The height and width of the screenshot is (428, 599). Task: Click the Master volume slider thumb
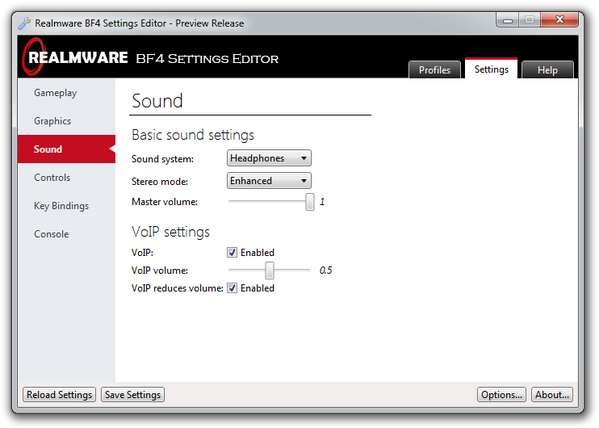click(309, 202)
